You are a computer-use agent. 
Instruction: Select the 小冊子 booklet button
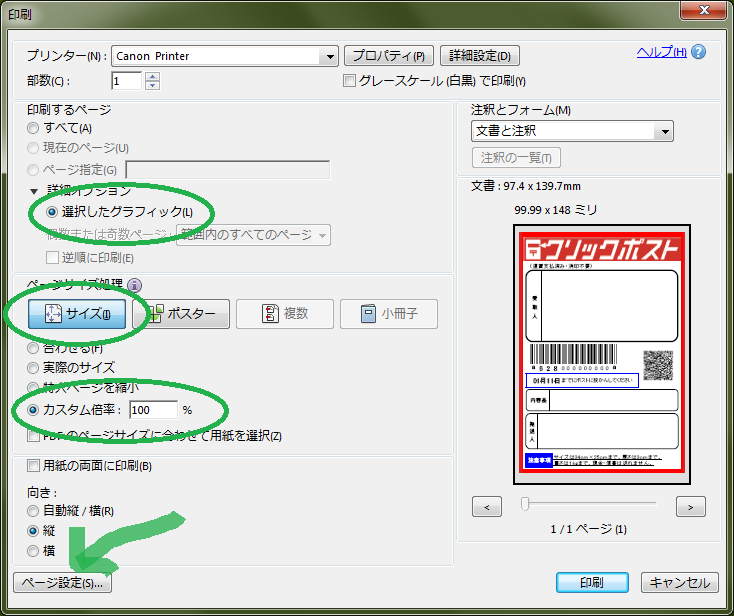pyautogui.click(x=389, y=314)
